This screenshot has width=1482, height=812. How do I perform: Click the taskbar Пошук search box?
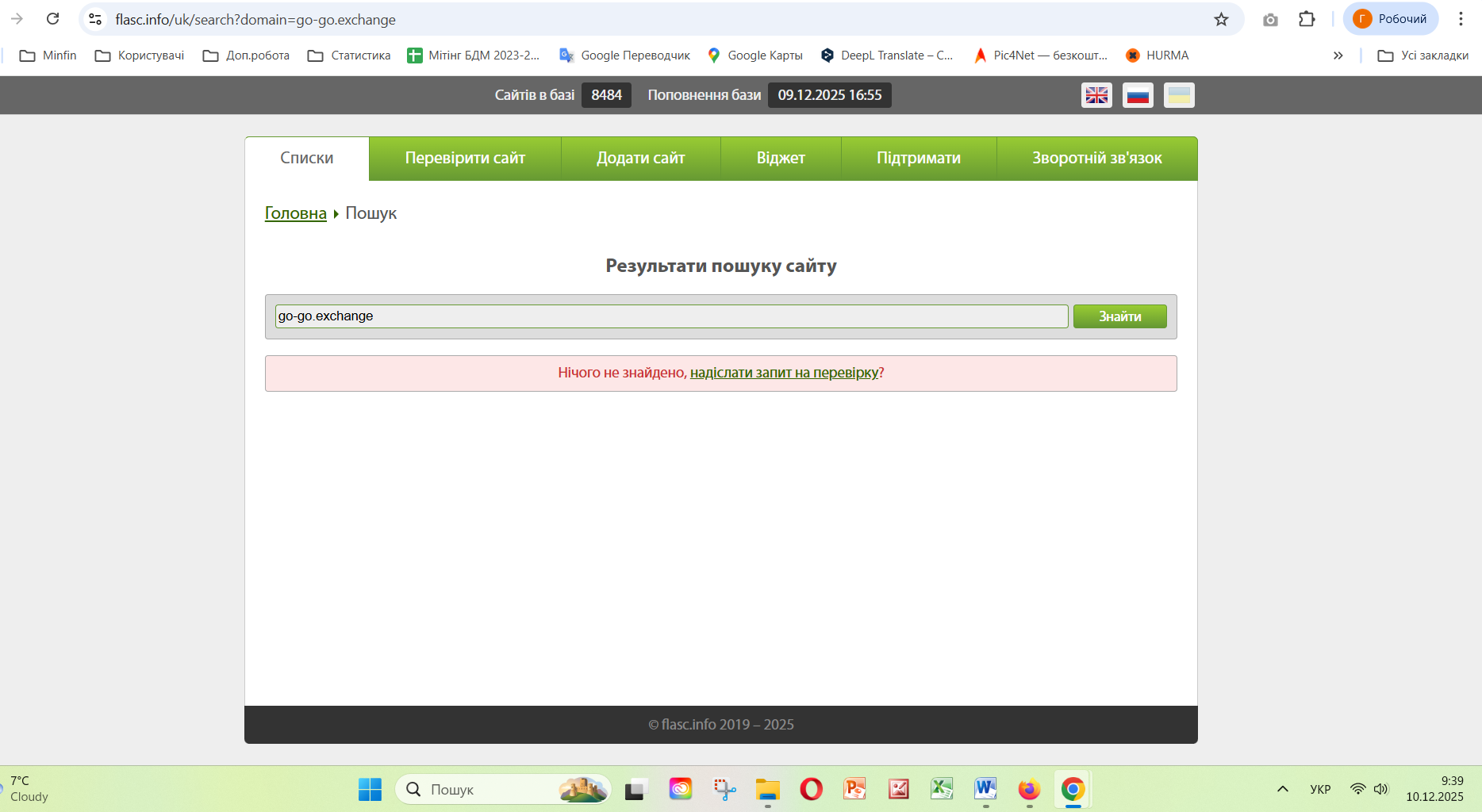point(503,789)
